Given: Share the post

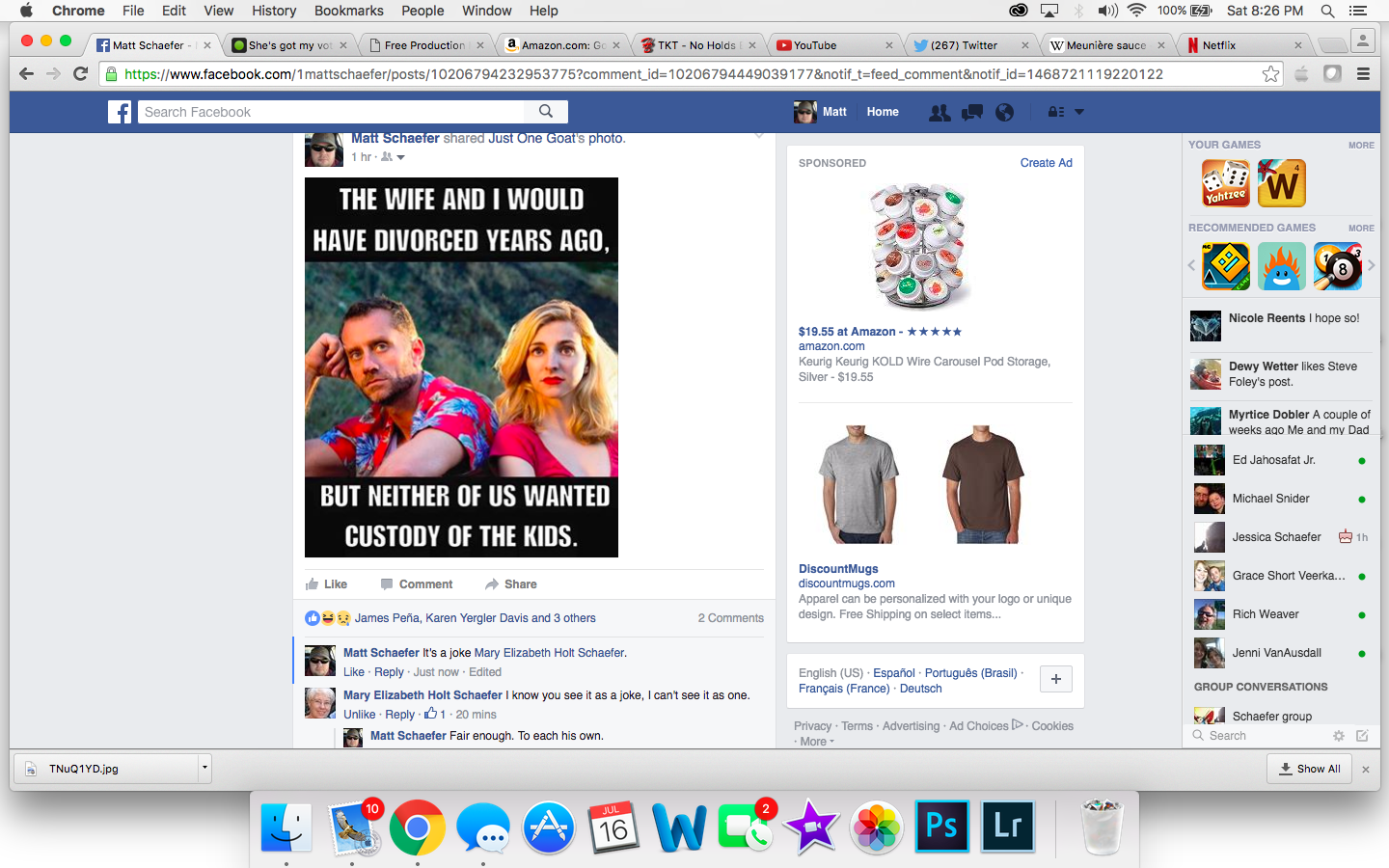Looking at the screenshot, I should coord(511,584).
